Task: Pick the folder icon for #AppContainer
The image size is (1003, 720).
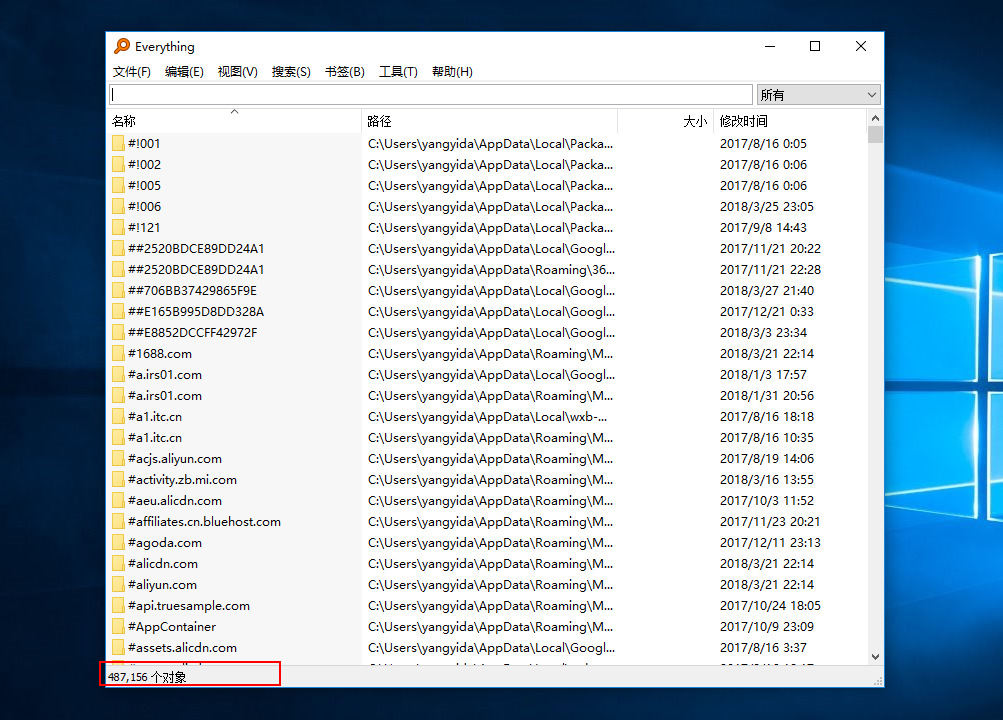Action: pos(118,627)
